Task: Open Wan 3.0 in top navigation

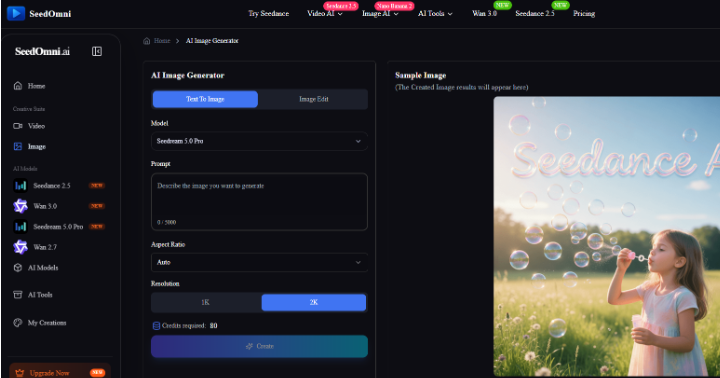Action: tap(484, 13)
